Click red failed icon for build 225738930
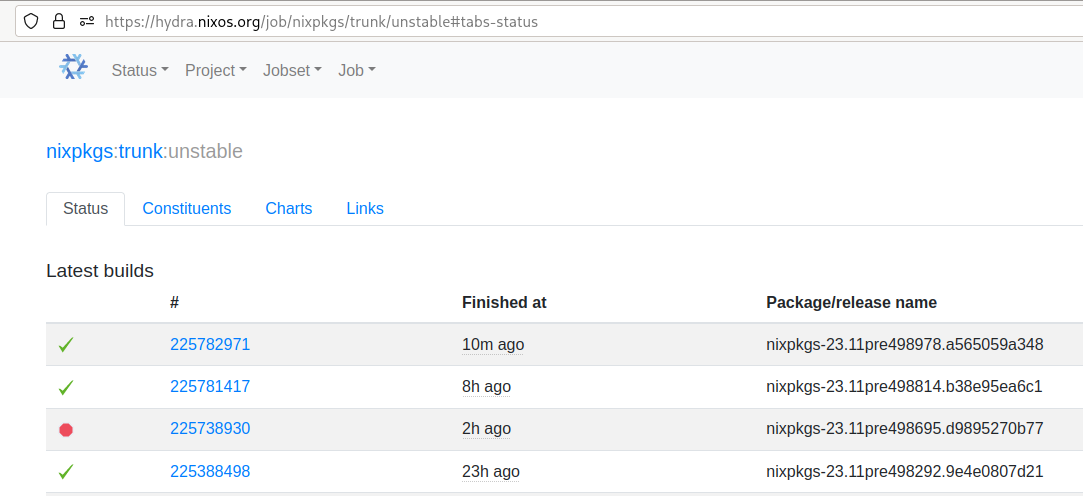This screenshot has height=496, width=1083. tap(66, 430)
